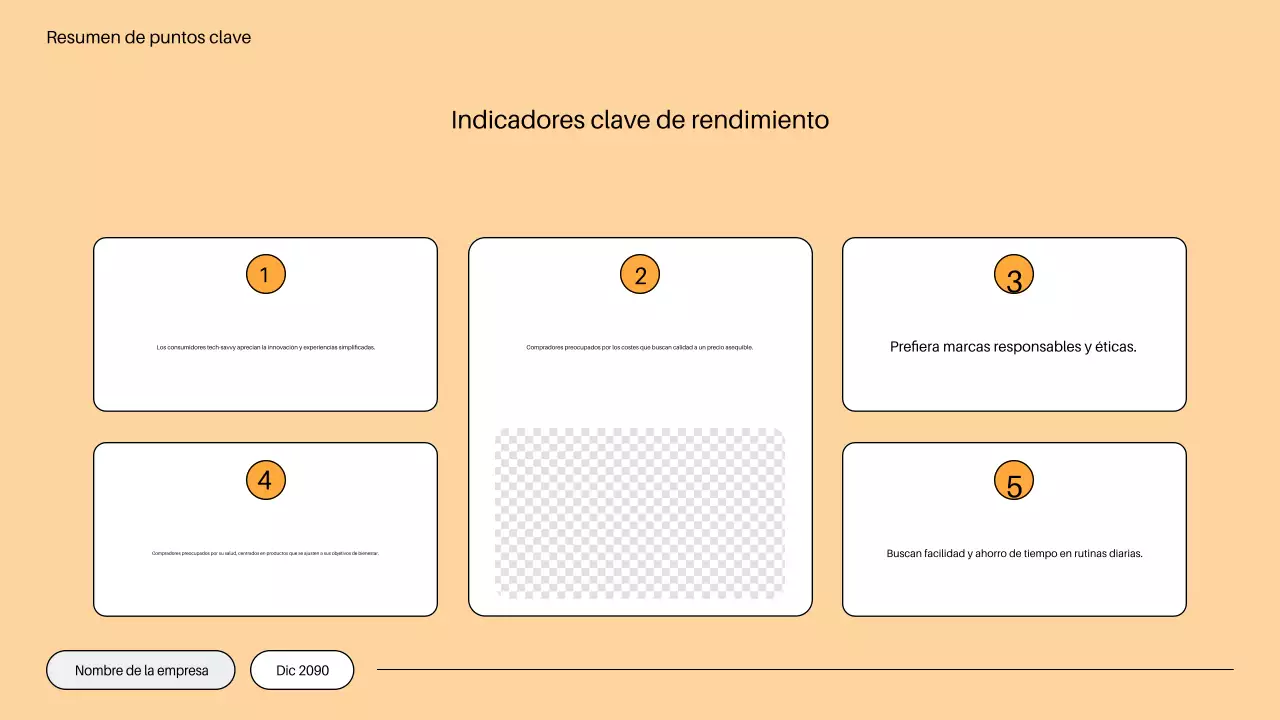Click the orange number 2 badge
This screenshot has height=720, width=1280.
click(639, 274)
